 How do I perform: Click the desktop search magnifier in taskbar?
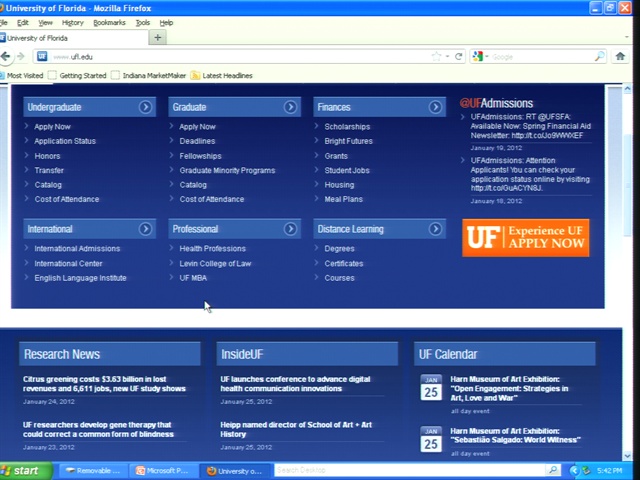pyautogui.click(x=553, y=470)
